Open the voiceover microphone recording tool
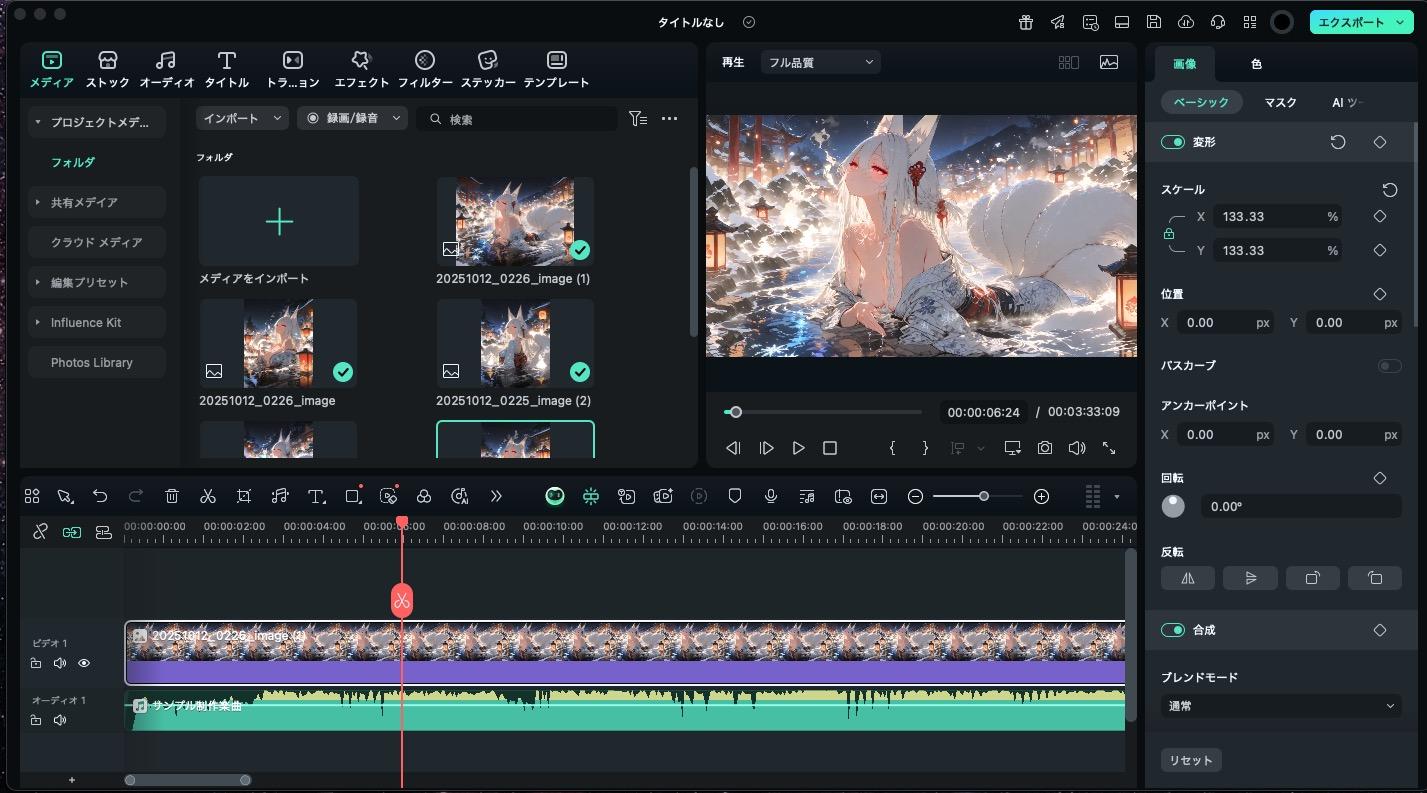Image resolution: width=1427 pixels, height=793 pixels. click(770, 496)
